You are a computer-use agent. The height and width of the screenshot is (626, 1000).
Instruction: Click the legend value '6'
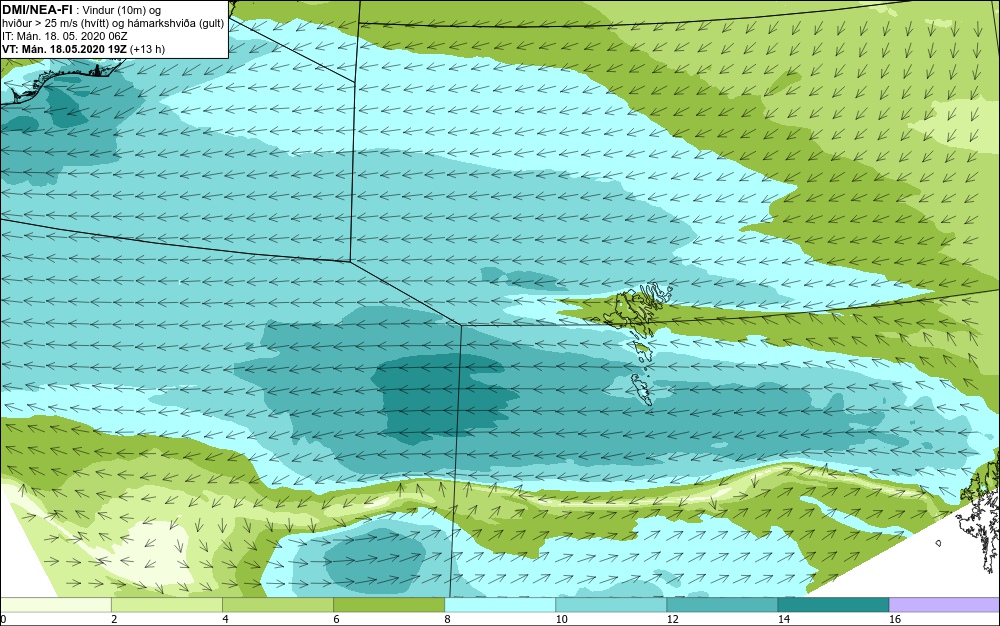(336, 619)
